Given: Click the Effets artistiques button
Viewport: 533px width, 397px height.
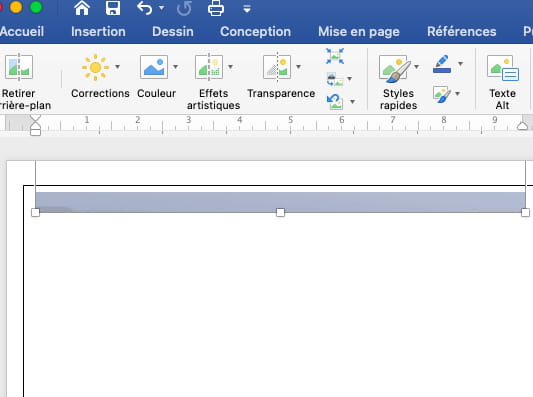Looking at the screenshot, I should 213,82.
